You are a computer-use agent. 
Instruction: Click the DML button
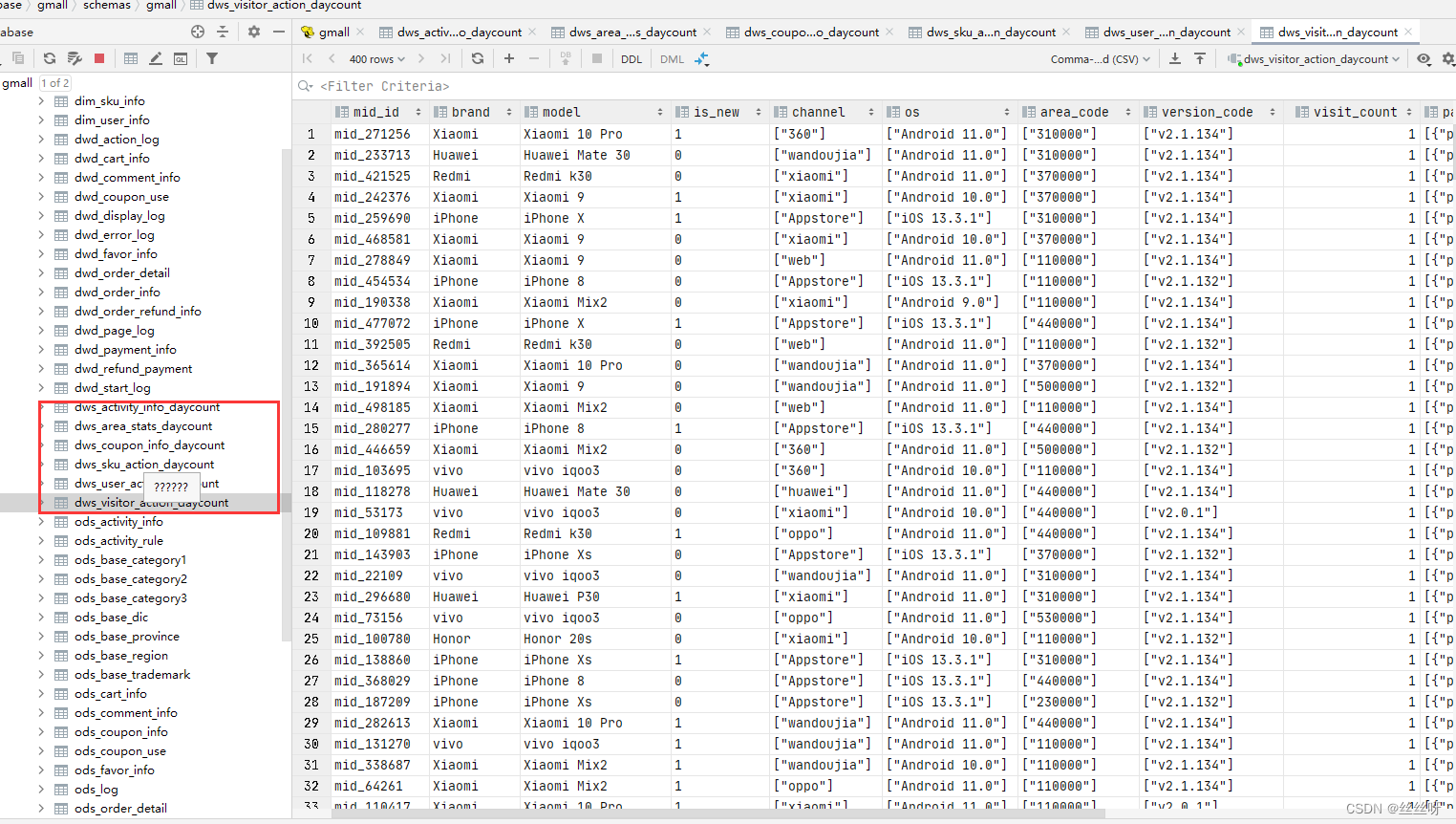(x=672, y=59)
